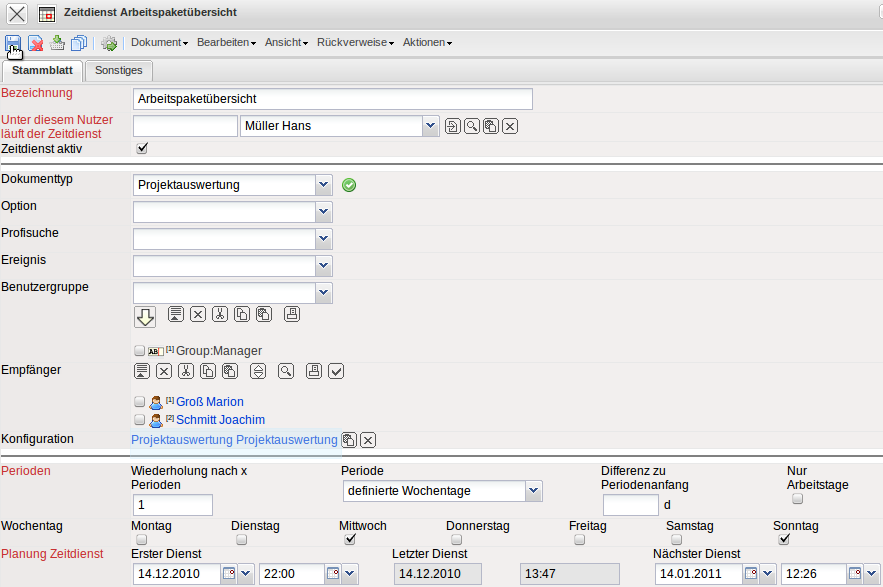Click the search icon beside Müller Hans
Screen dimensions: 883x587
471,126
